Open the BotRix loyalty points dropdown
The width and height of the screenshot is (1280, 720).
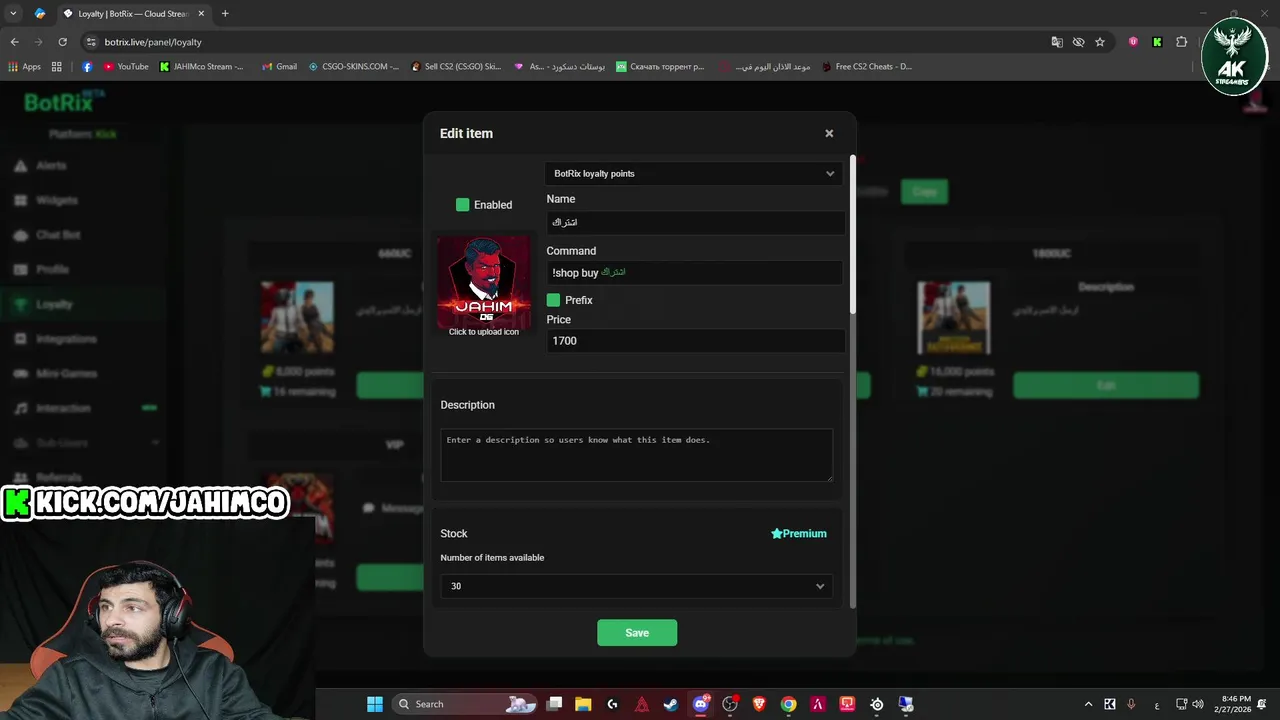point(694,173)
